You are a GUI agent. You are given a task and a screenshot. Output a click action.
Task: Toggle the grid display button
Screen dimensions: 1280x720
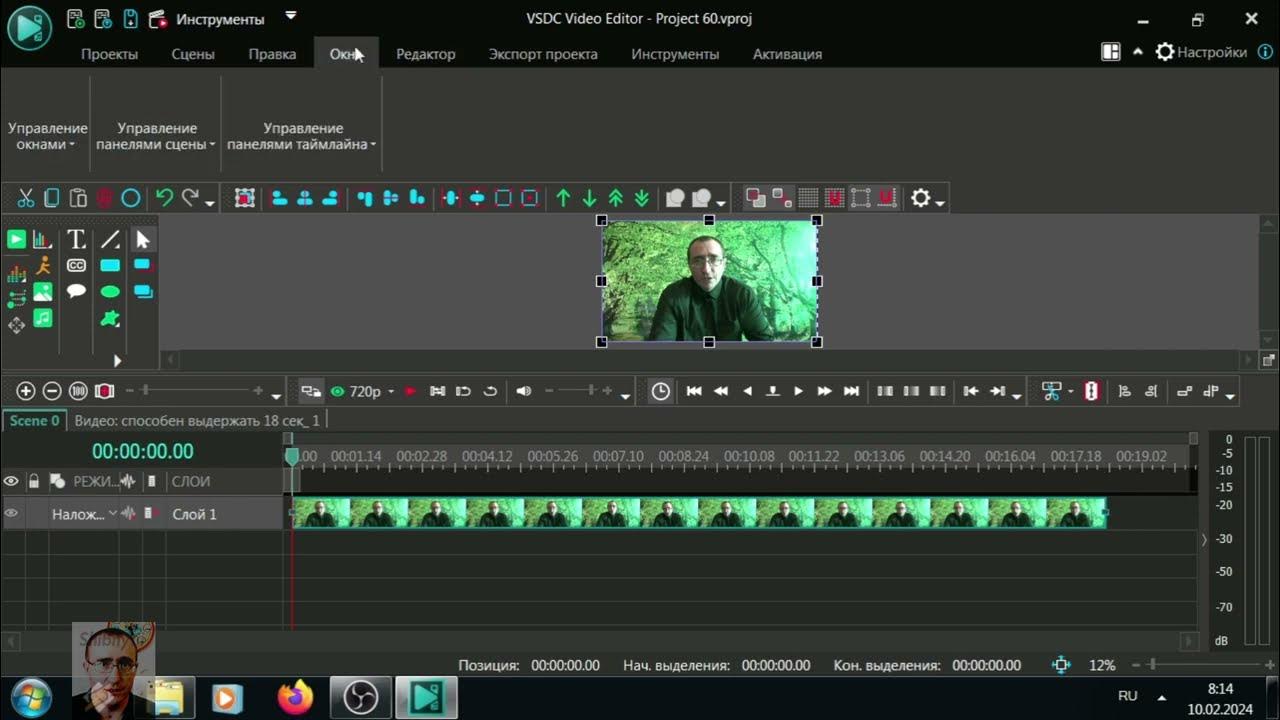[x=808, y=198]
